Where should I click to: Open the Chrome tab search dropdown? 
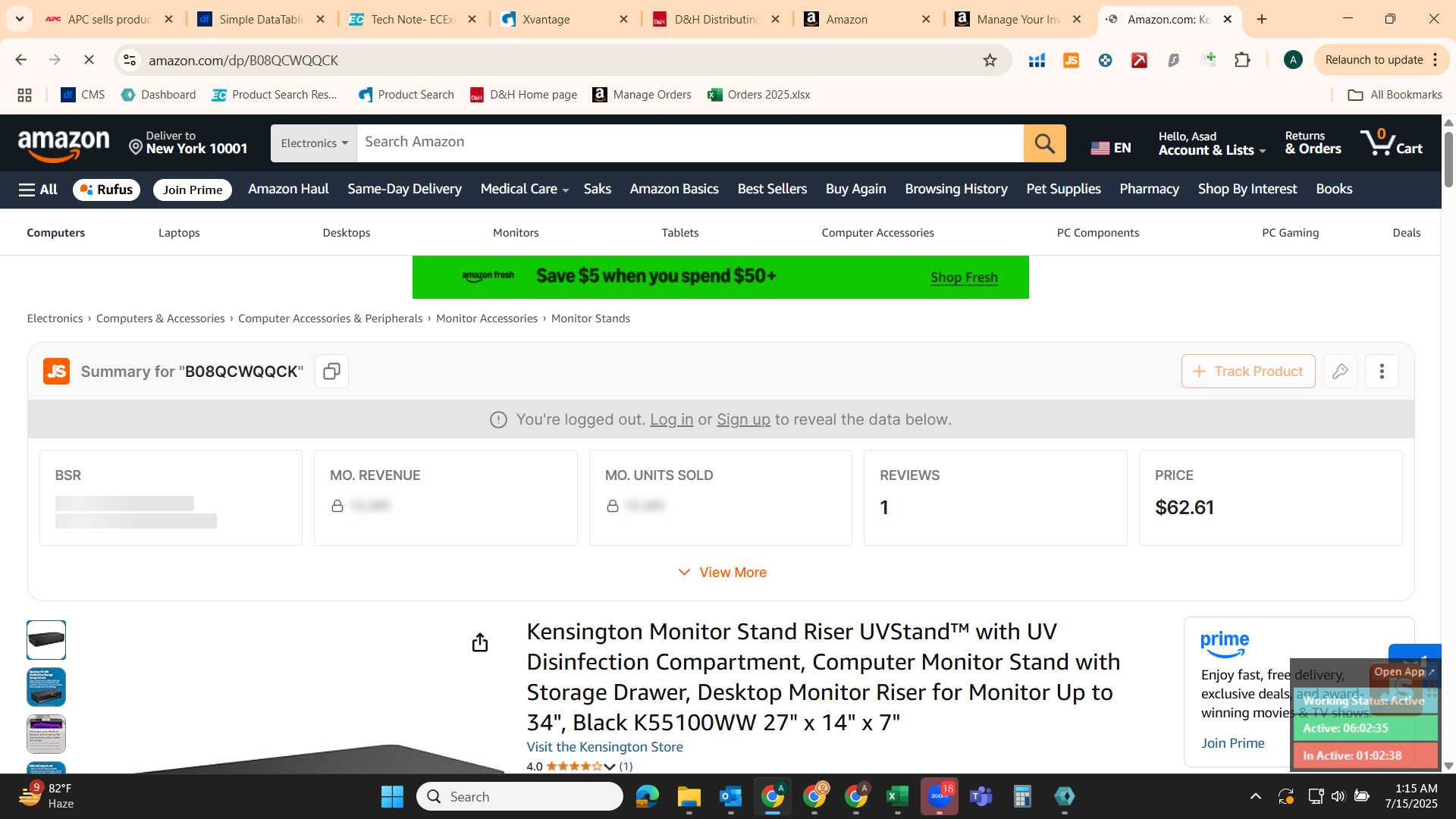(19, 19)
